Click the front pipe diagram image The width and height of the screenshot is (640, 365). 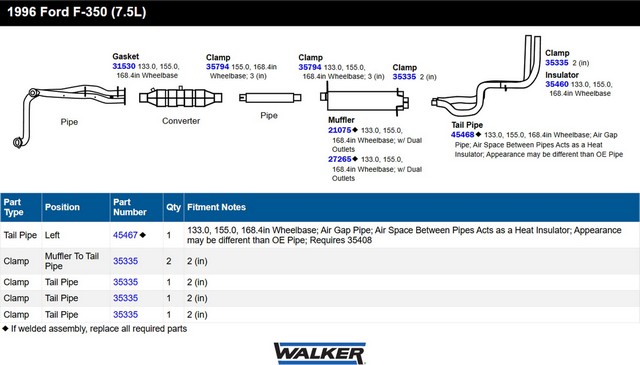pyautogui.click(x=69, y=116)
